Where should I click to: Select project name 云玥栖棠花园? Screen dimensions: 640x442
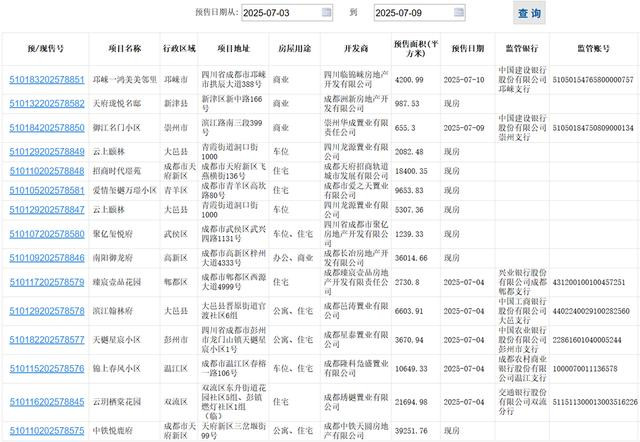(117, 402)
